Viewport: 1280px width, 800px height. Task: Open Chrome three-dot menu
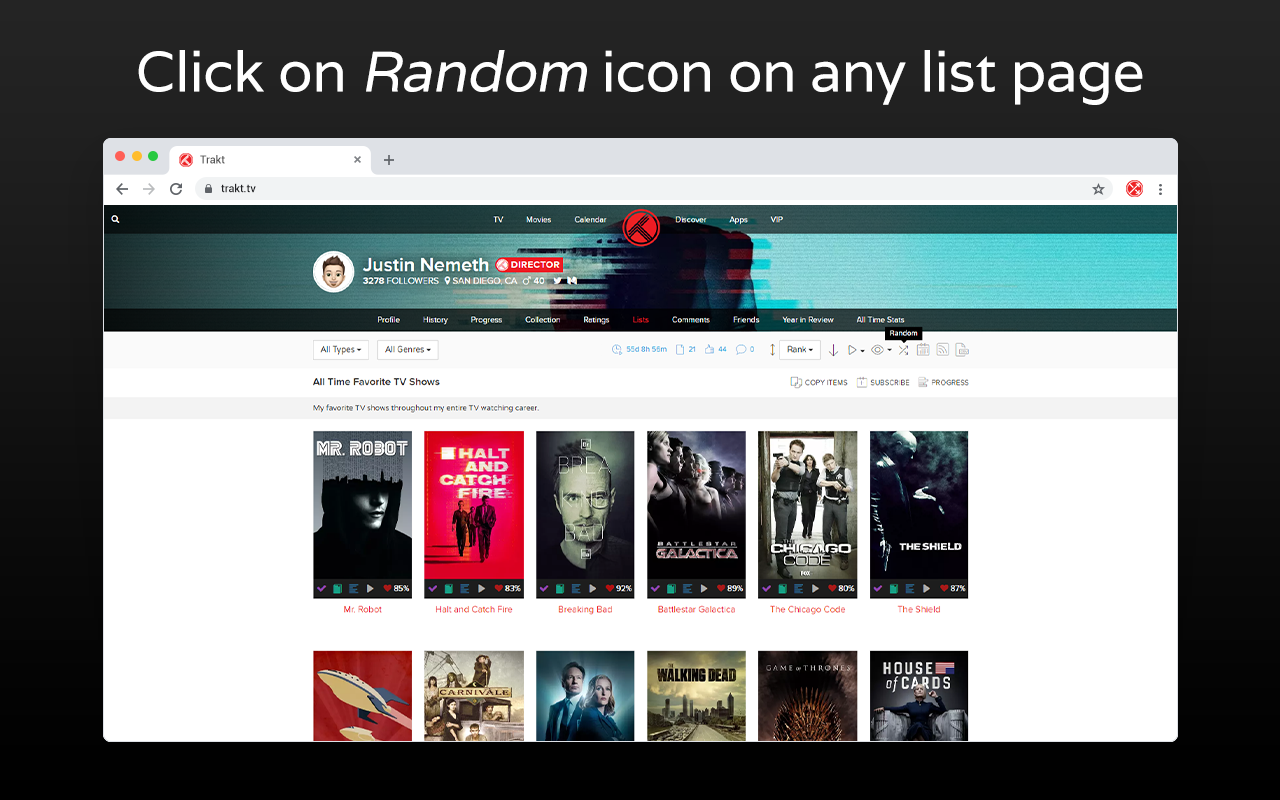pyautogui.click(x=1160, y=189)
